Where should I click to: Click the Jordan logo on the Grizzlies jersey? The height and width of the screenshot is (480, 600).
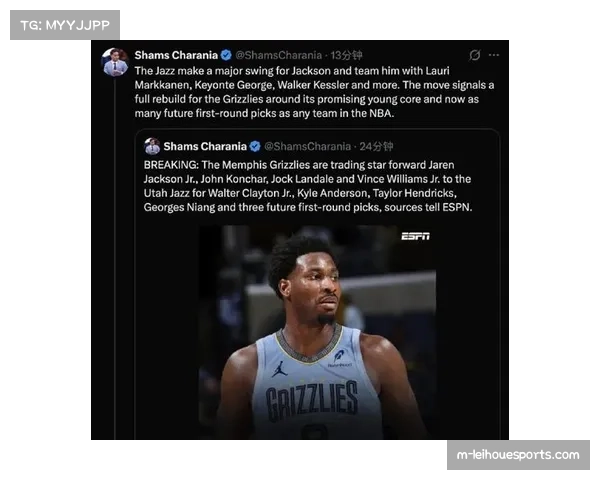pos(280,368)
